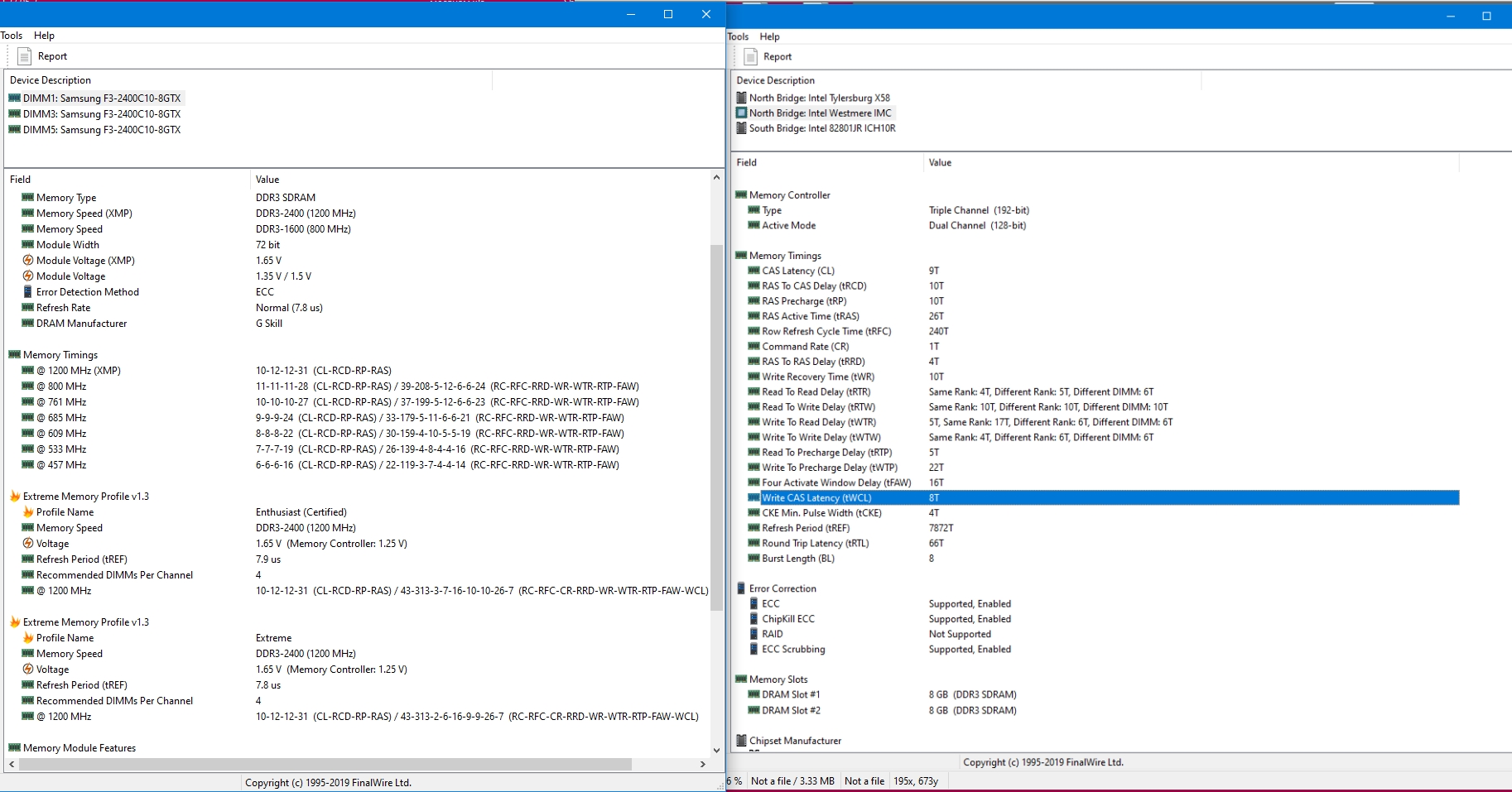Click Report button in left window

coord(42,56)
